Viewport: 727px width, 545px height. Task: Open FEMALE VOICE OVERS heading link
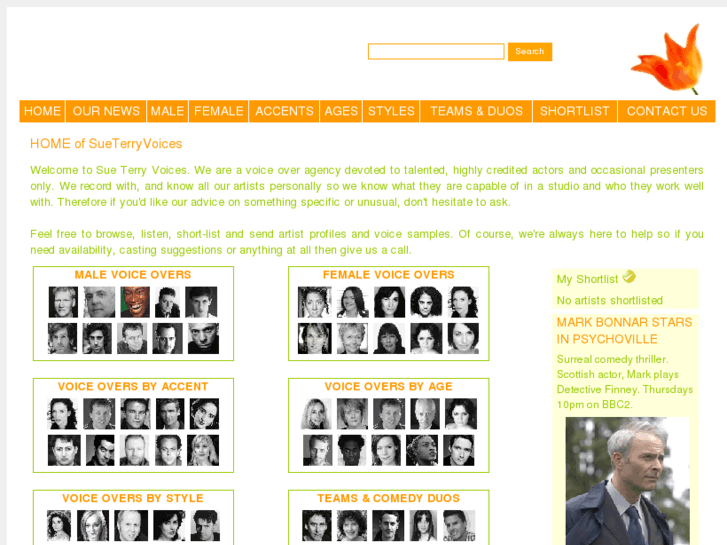[389, 275]
